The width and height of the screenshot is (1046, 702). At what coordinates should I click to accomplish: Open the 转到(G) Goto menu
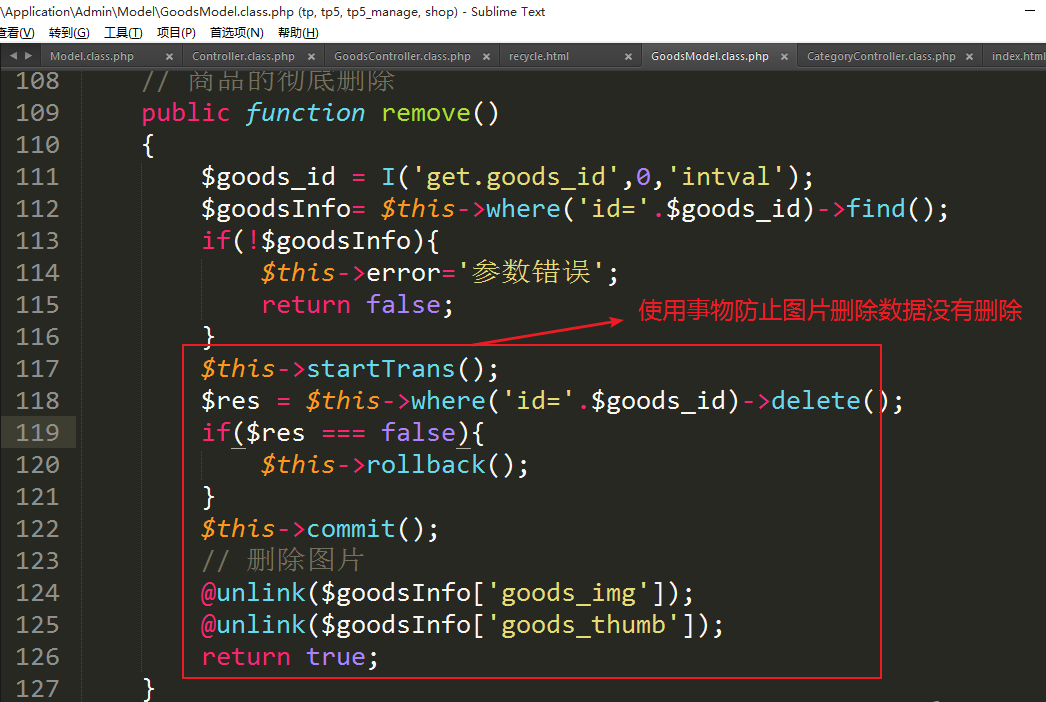(68, 33)
